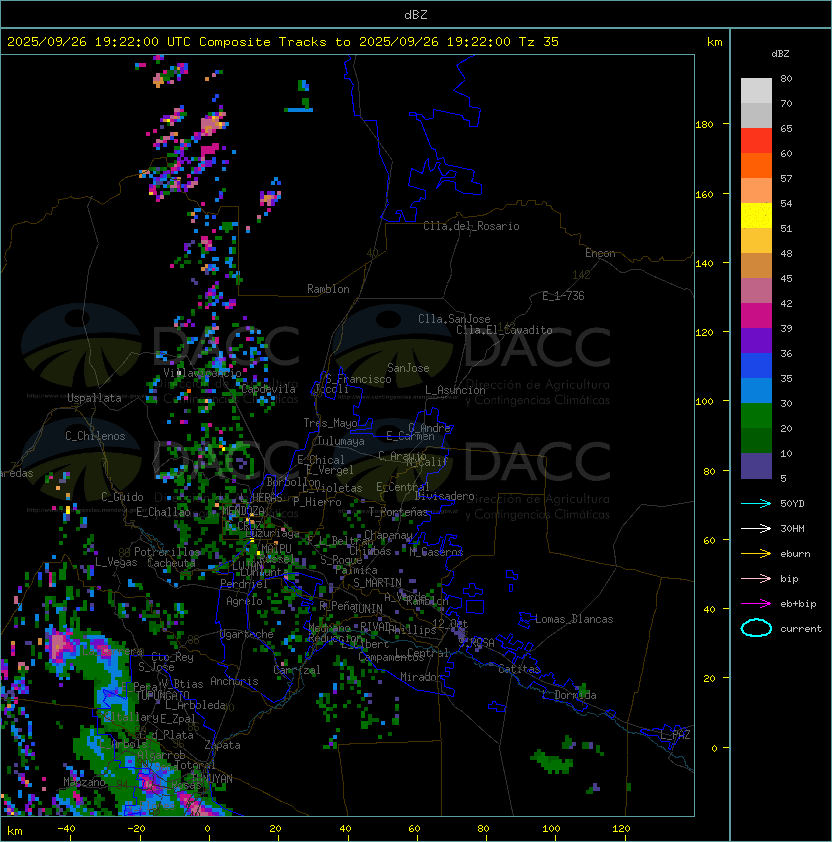Click the '140' km vertical axis tick

pyautogui.click(x=704, y=264)
